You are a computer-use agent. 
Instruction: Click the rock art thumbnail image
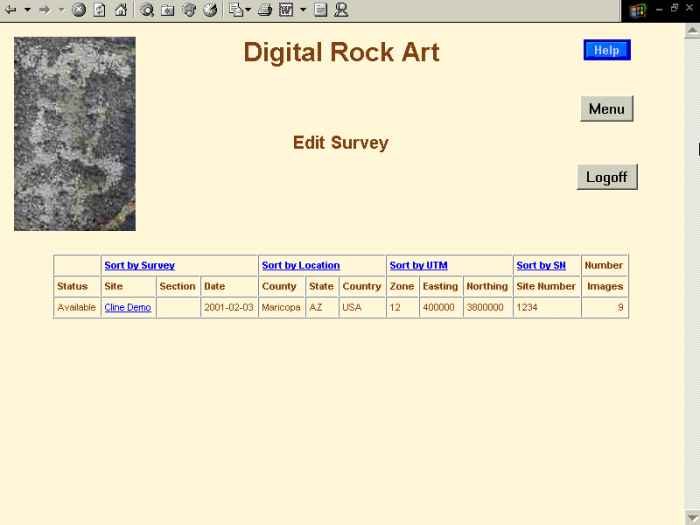click(x=75, y=134)
